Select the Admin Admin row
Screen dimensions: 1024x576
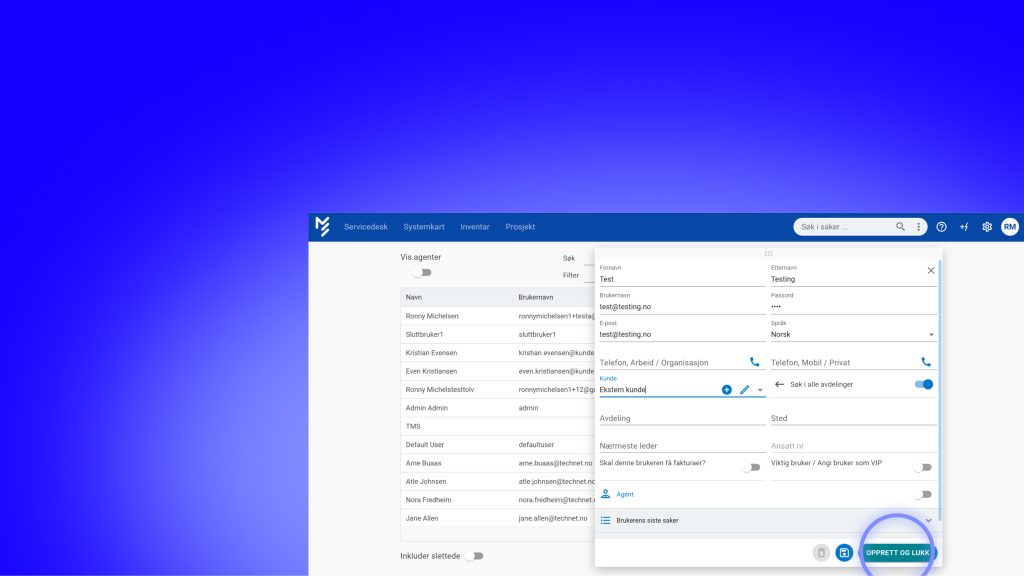(498, 408)
